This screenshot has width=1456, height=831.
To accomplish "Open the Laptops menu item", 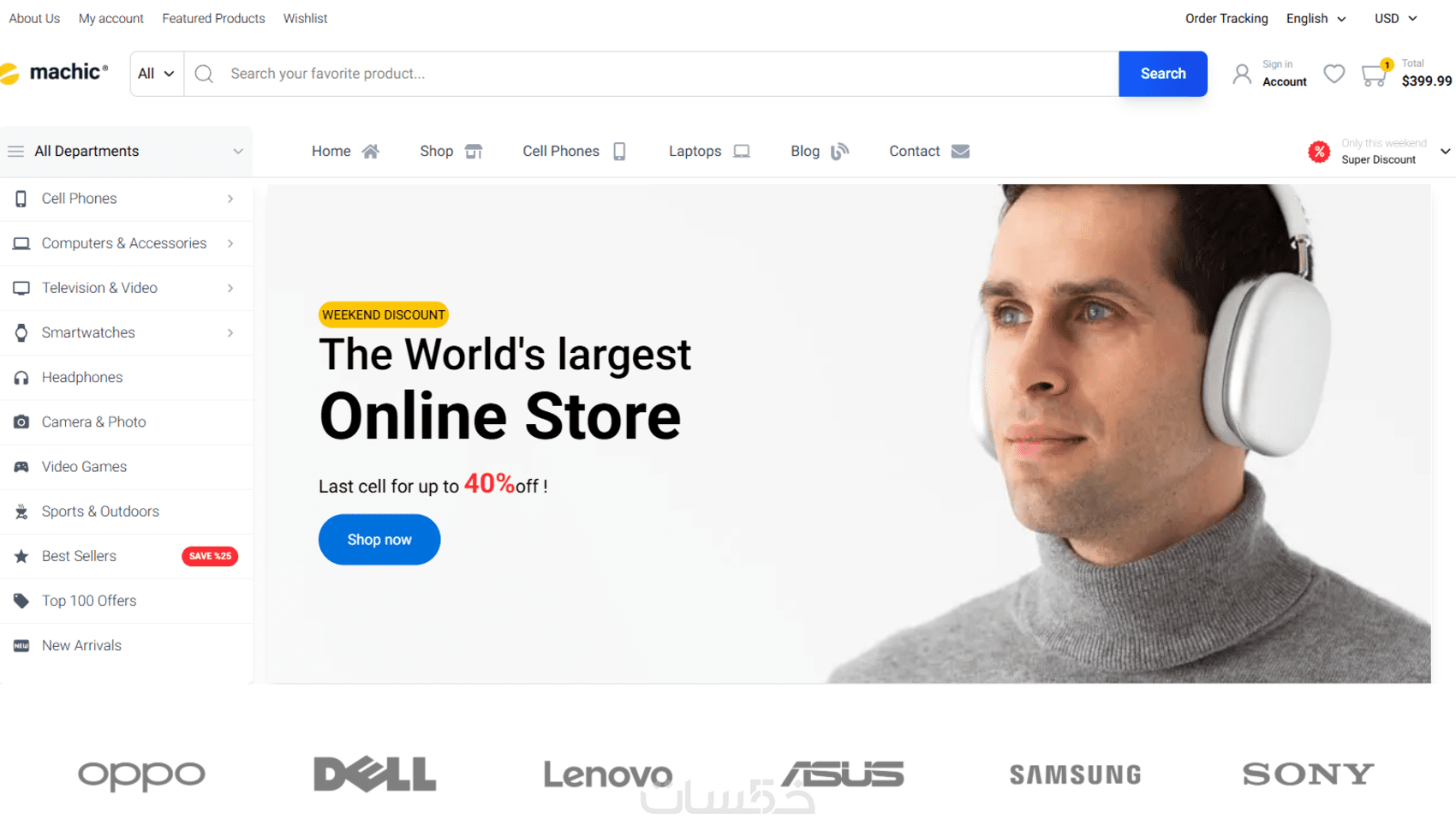I will [709, 152].
